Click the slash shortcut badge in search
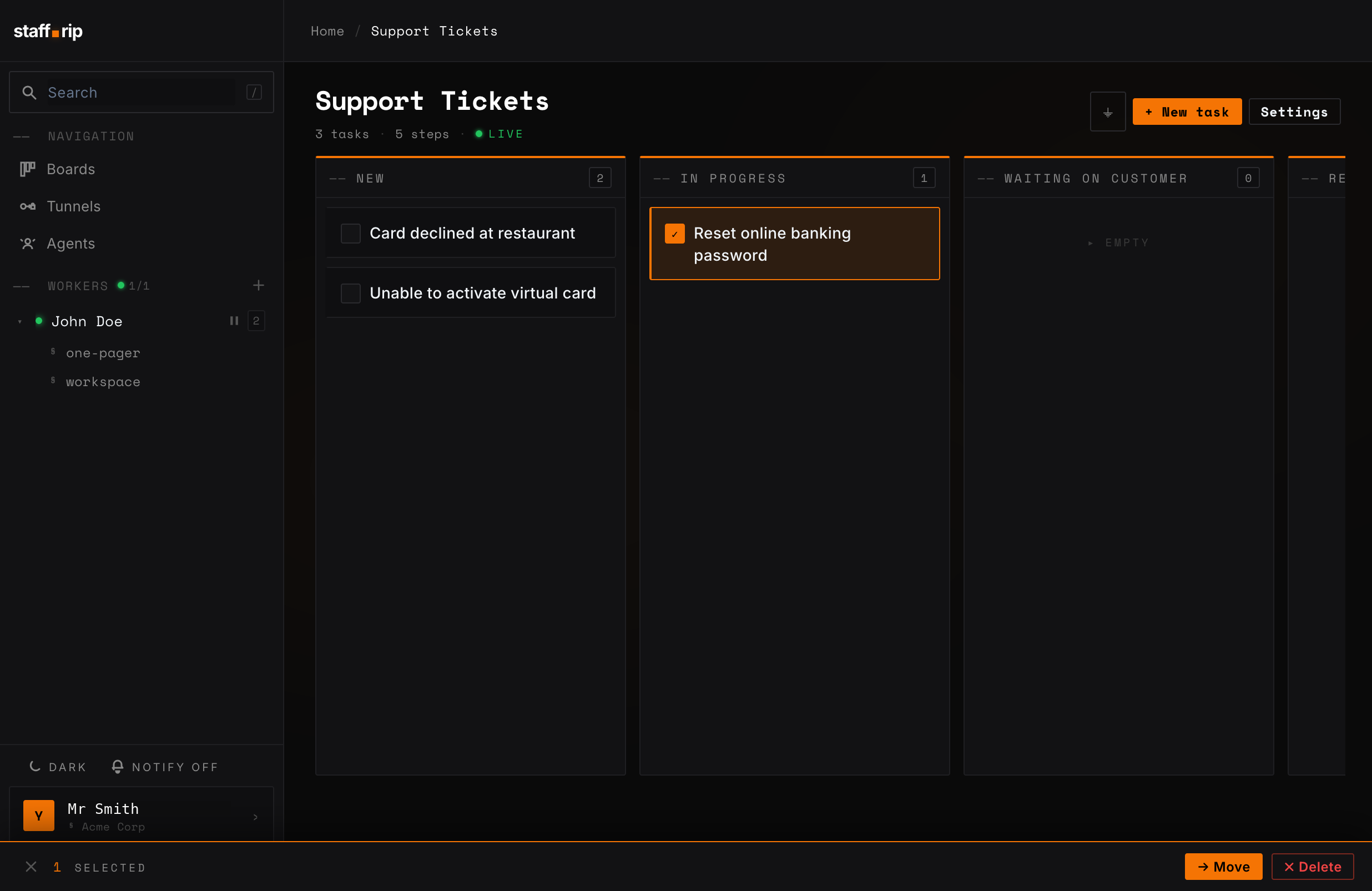Image resolution: width=1372 pixels, height=891 pixels. 254,92
